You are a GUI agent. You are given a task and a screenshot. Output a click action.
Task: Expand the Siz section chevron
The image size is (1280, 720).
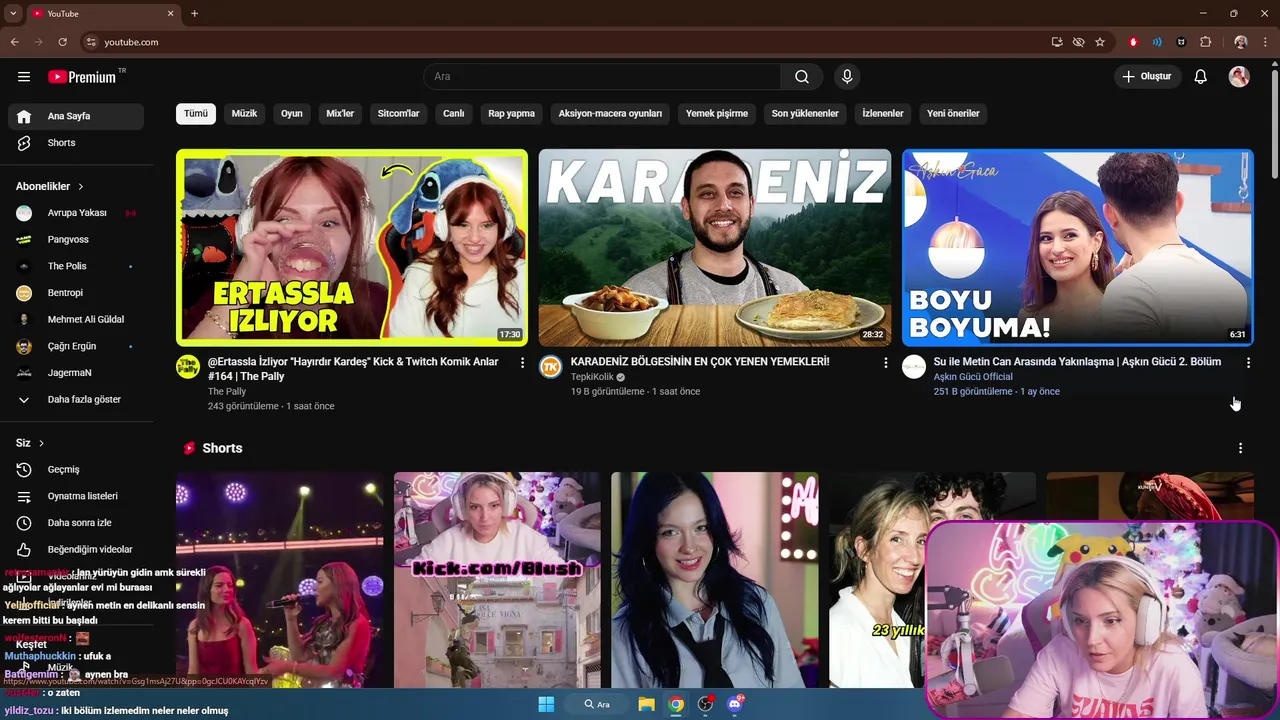pos(41,443)
